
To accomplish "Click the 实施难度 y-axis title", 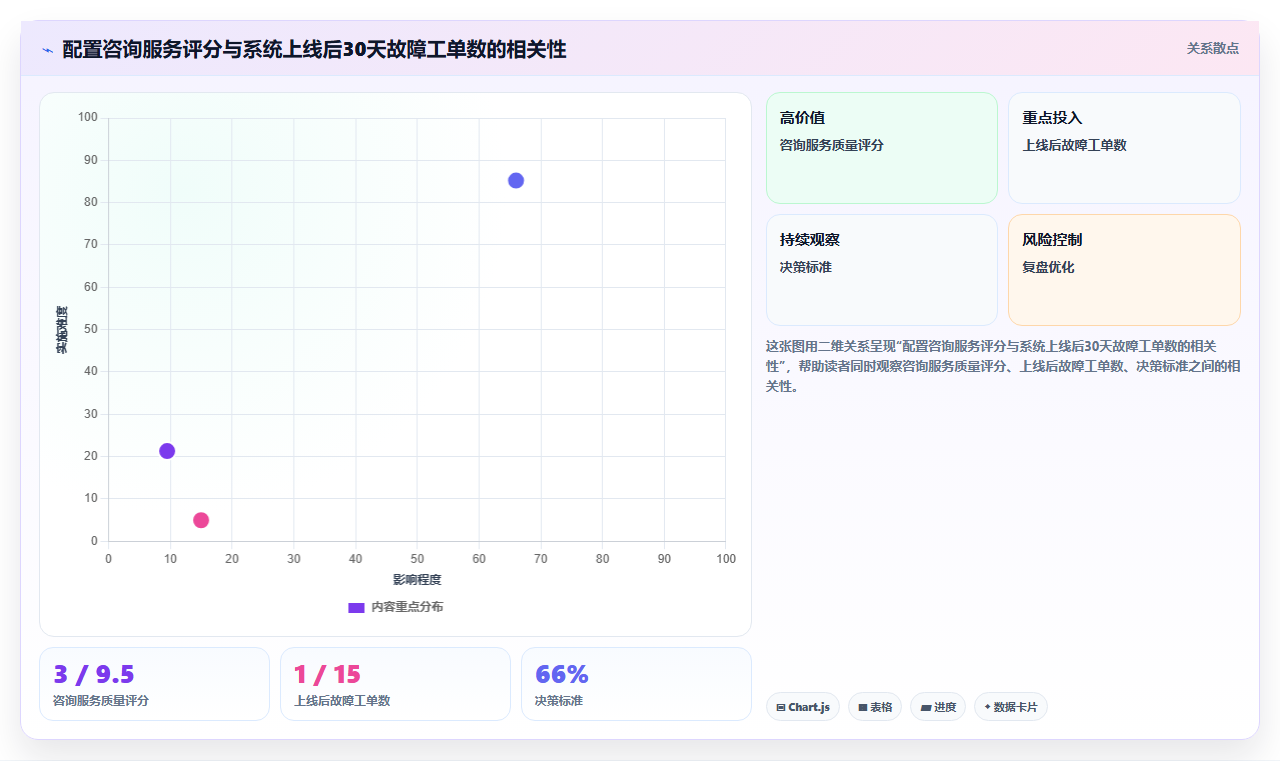I will point(62,330).
